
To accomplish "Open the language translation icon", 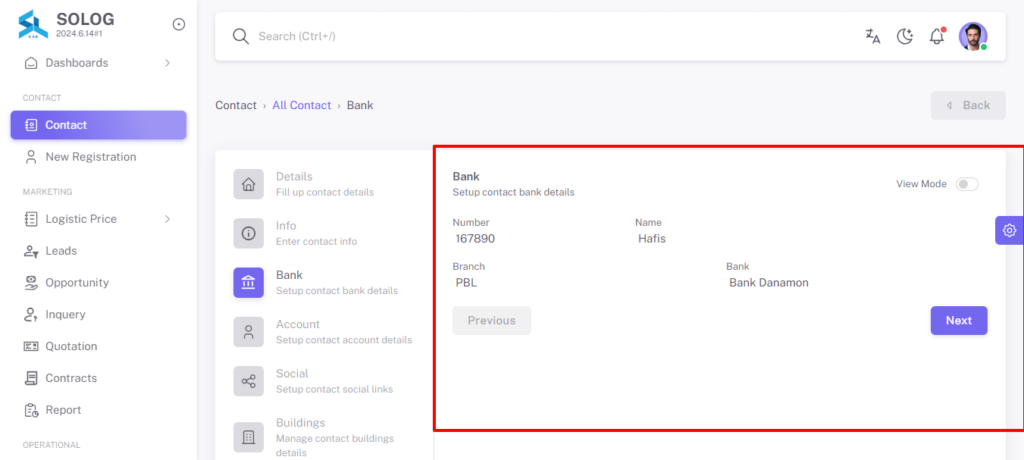I will 872,37.
